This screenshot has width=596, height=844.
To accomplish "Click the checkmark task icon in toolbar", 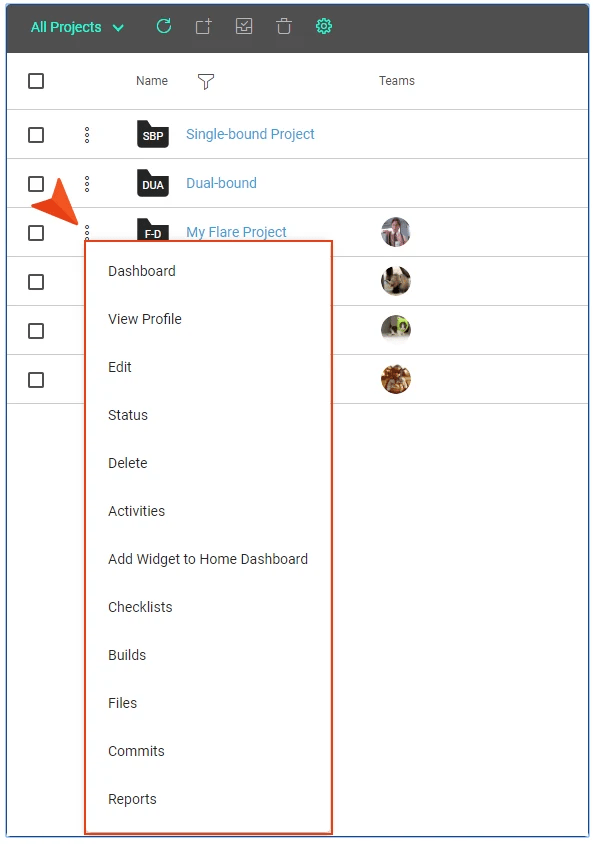I will (244, 26).
